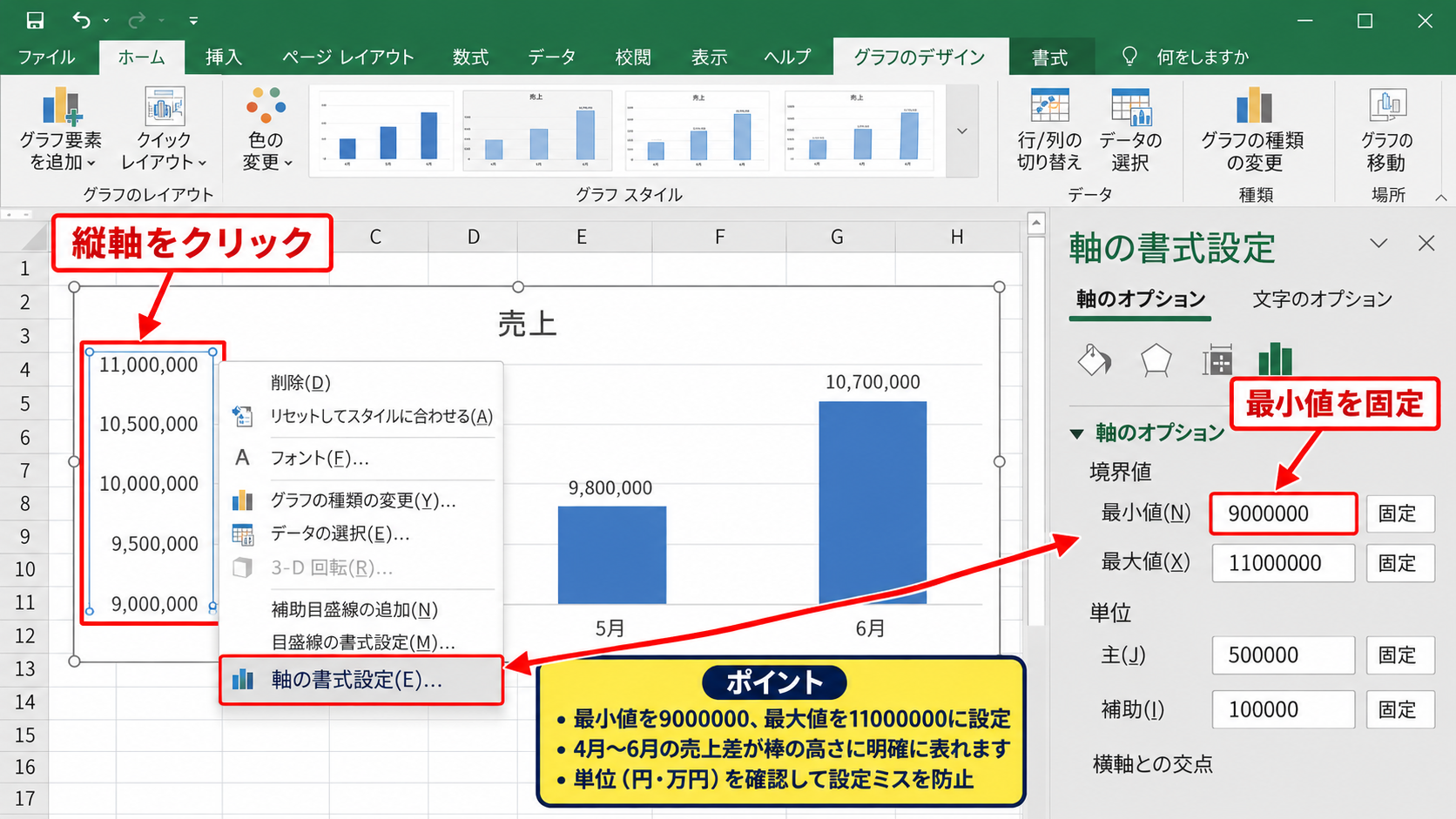The image size is (1456, 819).
Task: Click the 売上 chart title
Action: click(x=527, y=324)
